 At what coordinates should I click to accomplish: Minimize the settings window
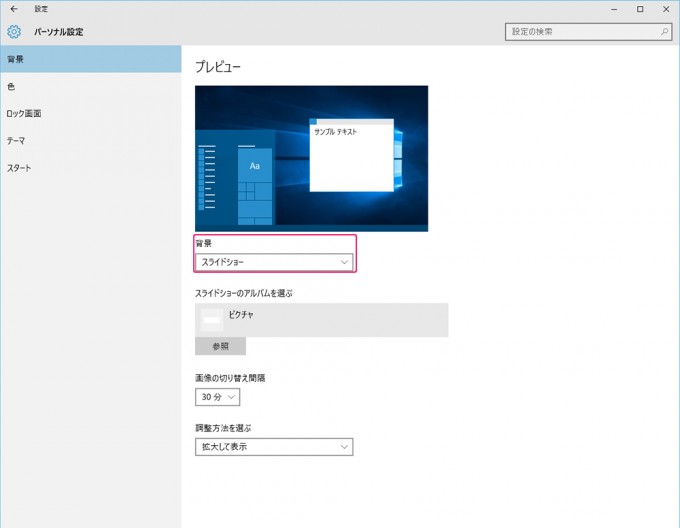coord(614,9)
